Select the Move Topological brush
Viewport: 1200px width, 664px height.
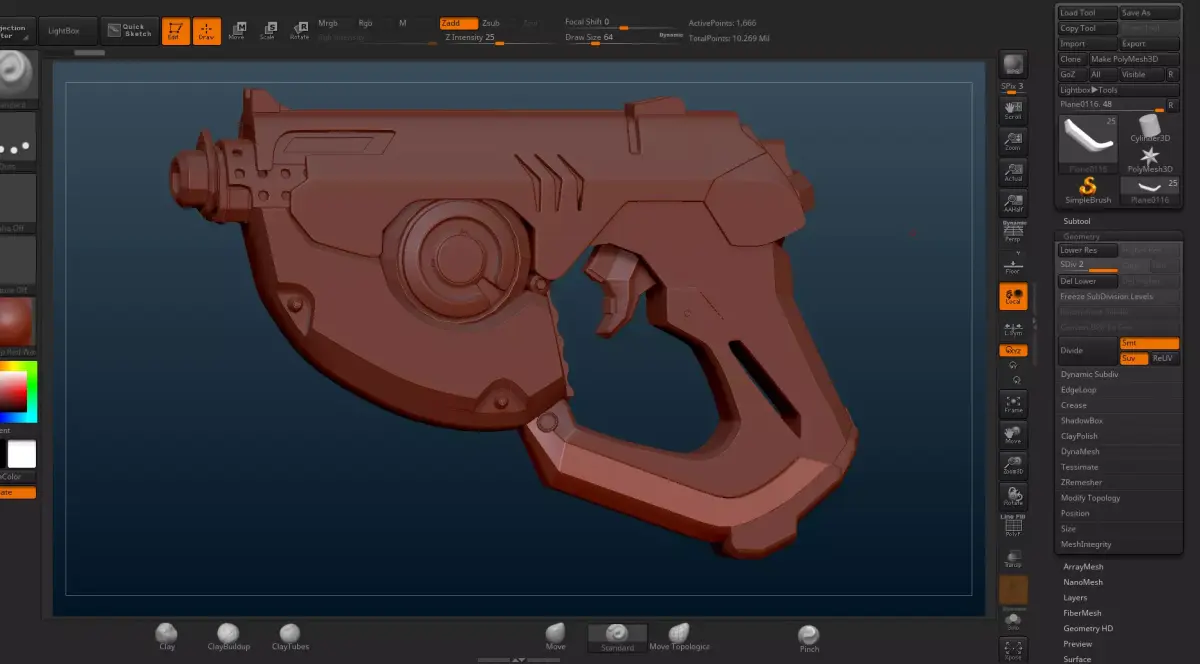[x=679, y=636]
